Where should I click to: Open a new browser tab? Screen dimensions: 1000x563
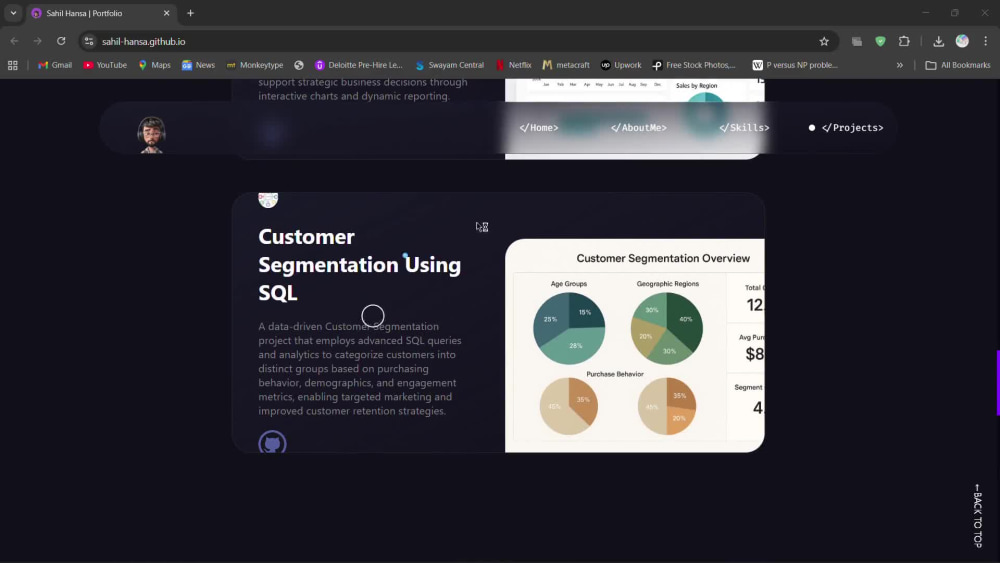(x=190, y=13)
